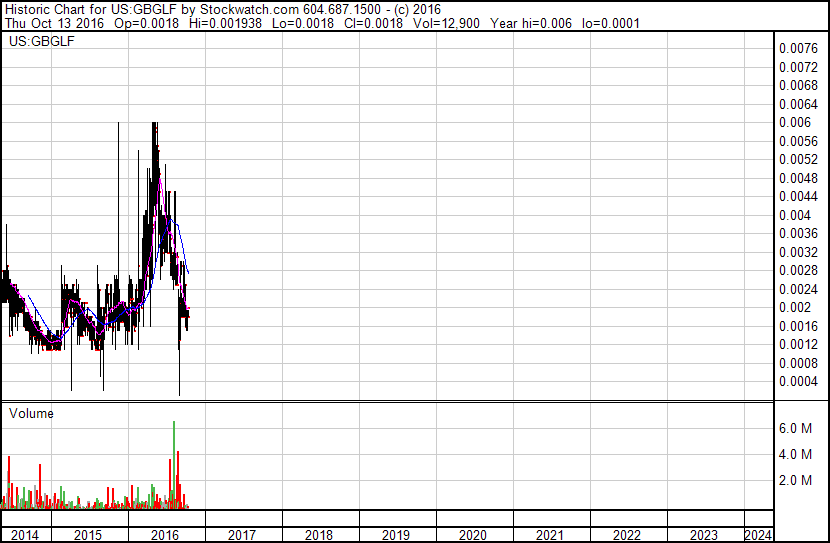This screenshot has width=830, height=543.
Task: Click the 0.002 price axis label
Action: point(795,307)
